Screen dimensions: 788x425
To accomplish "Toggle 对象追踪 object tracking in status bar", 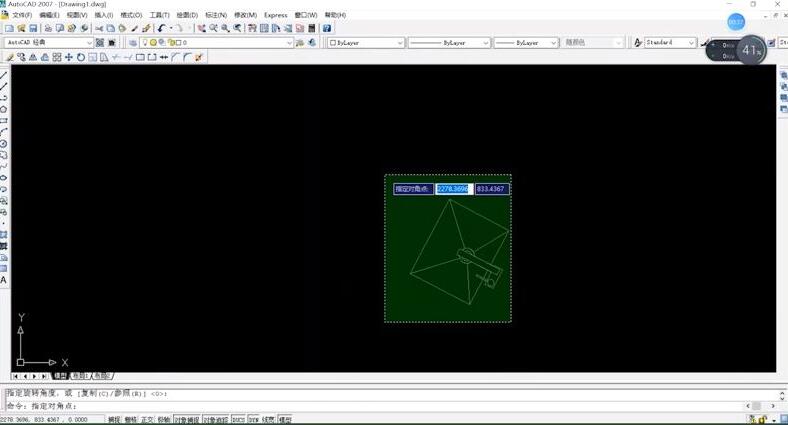I will coord(216,419).
